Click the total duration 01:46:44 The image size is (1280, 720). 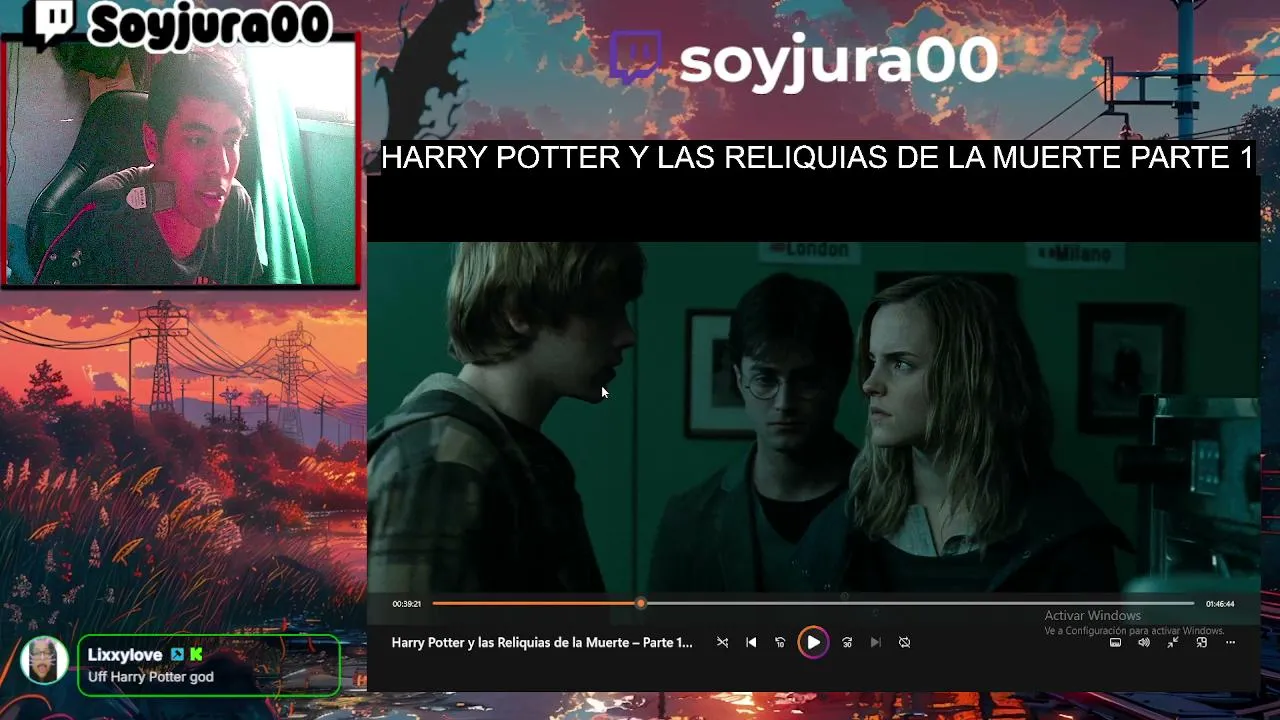click(1220, 604)
